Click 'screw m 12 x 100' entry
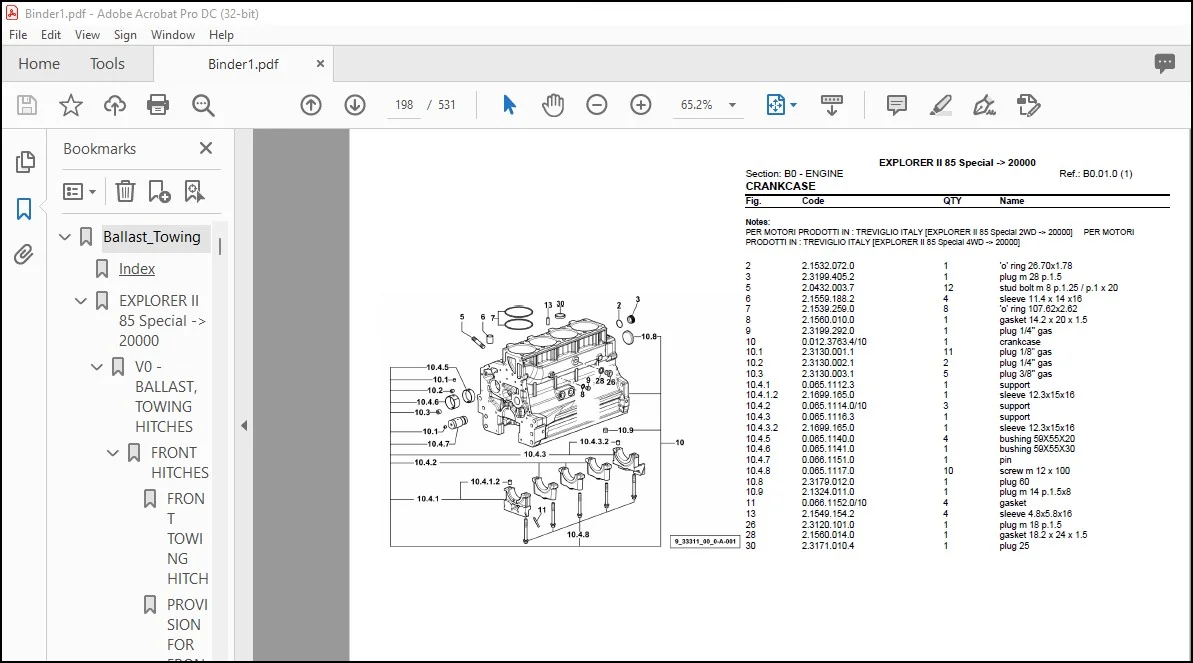1193x663 pixels. [x=1035, y=471]
